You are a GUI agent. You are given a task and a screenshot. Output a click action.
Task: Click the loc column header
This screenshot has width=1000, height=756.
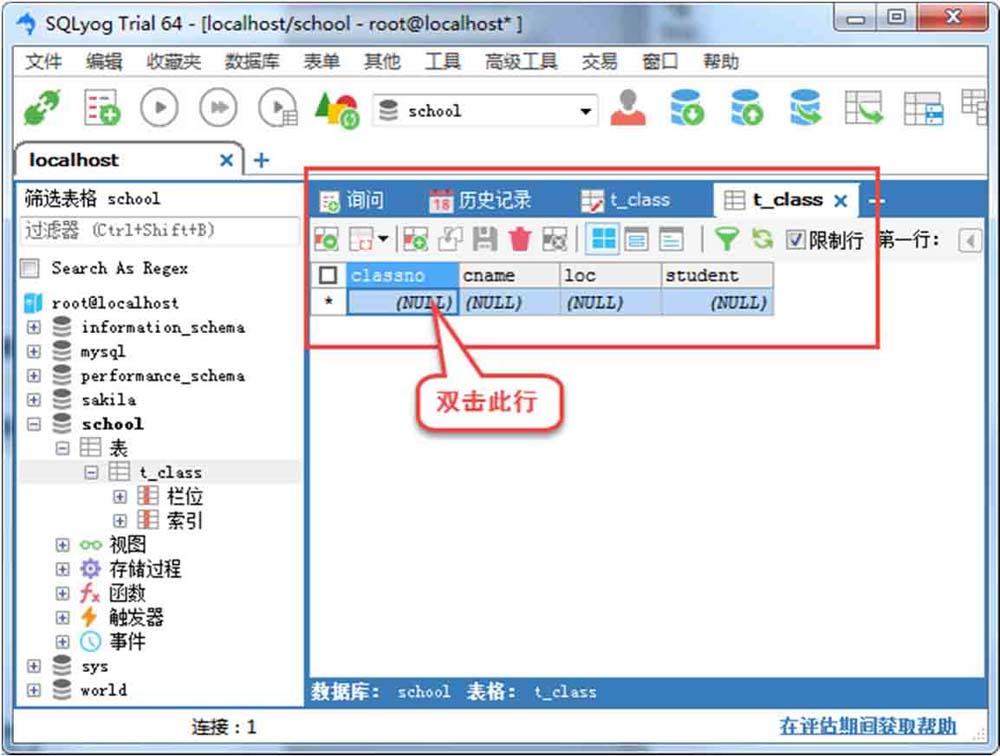pos(610,276)
